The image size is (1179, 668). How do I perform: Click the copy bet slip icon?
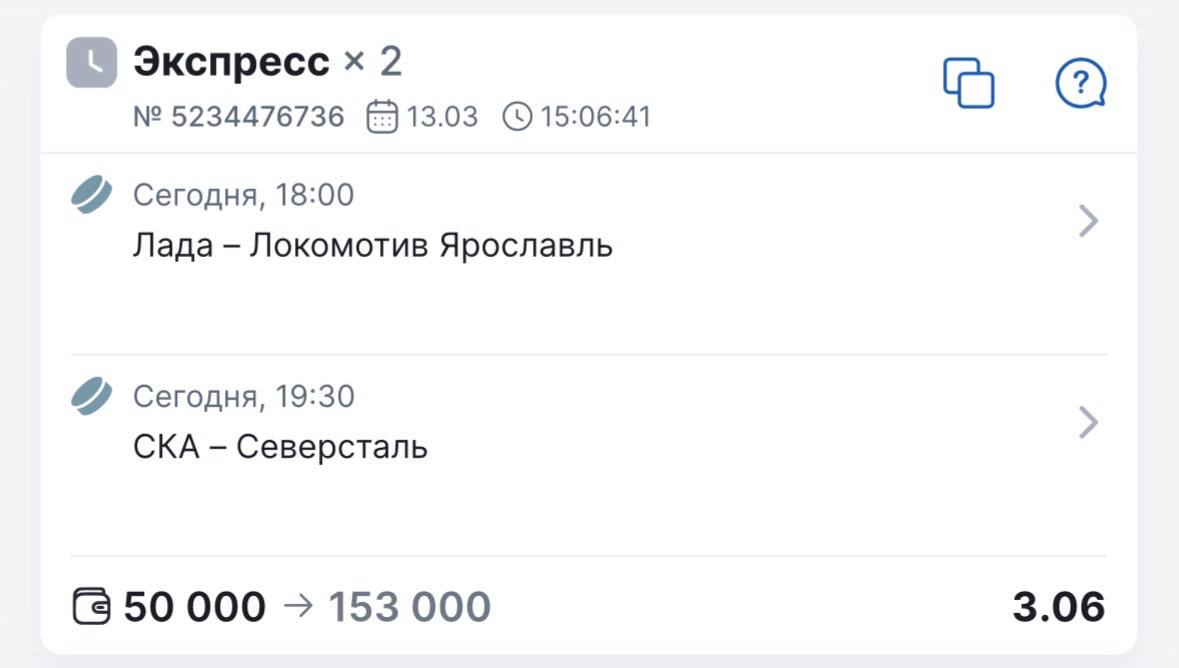point(968,83)
